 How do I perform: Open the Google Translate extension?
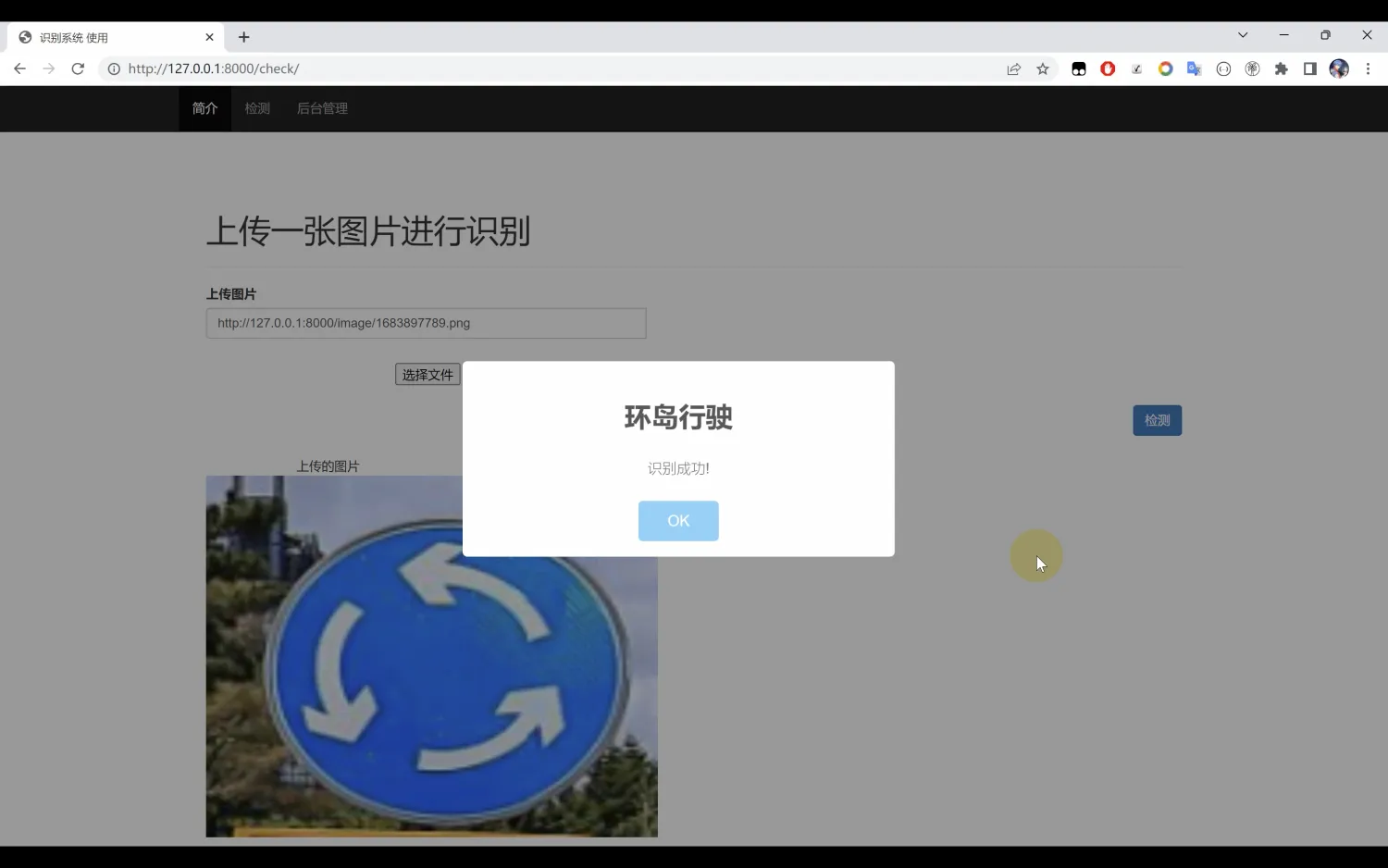click(x=1195, y=68)
